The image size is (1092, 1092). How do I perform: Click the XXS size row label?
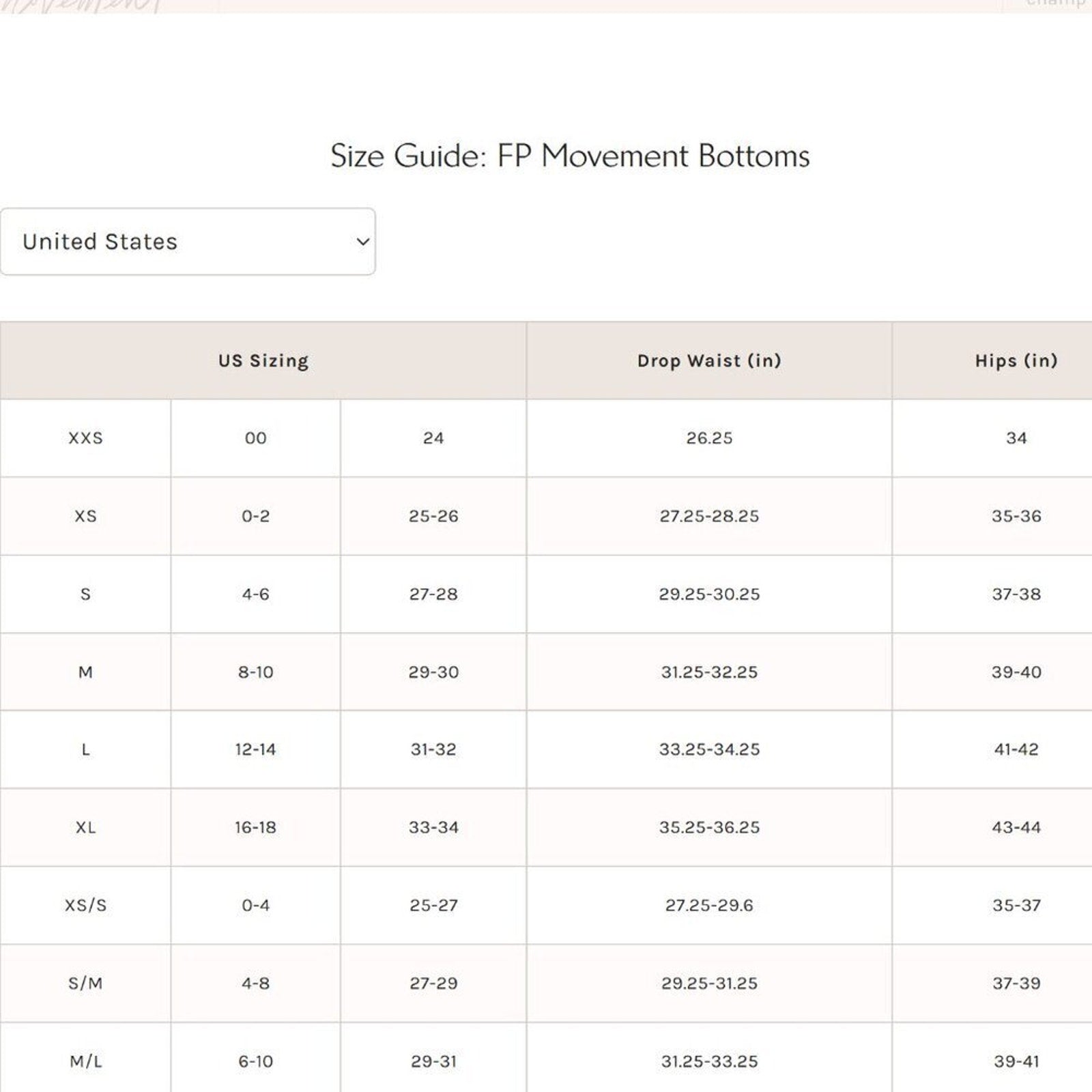(x=85, y=438)
